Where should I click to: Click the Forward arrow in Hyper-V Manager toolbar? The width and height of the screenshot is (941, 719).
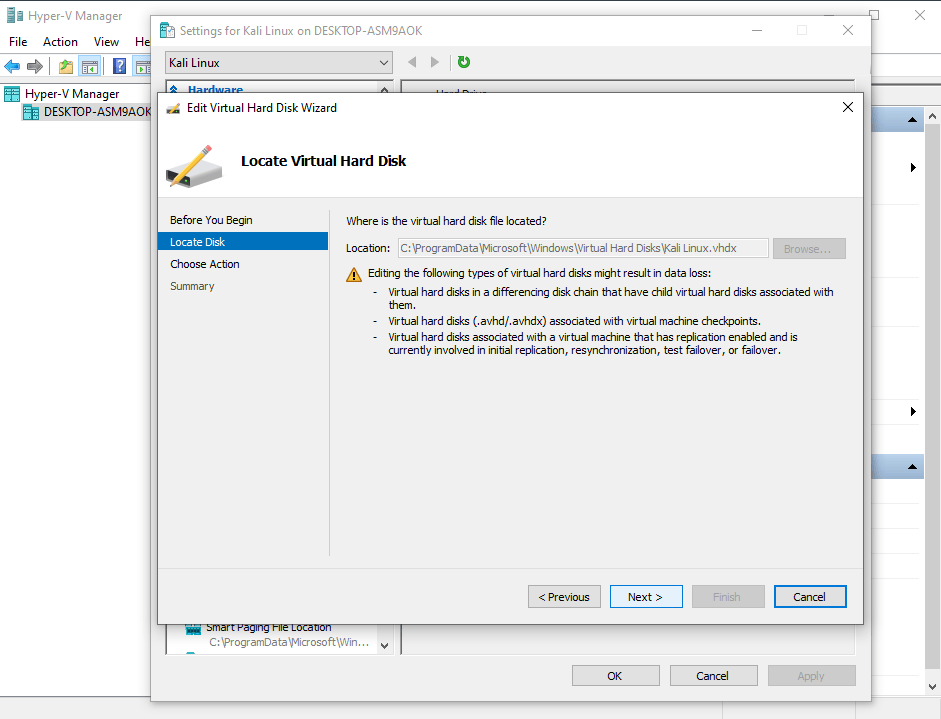point(35,66)
